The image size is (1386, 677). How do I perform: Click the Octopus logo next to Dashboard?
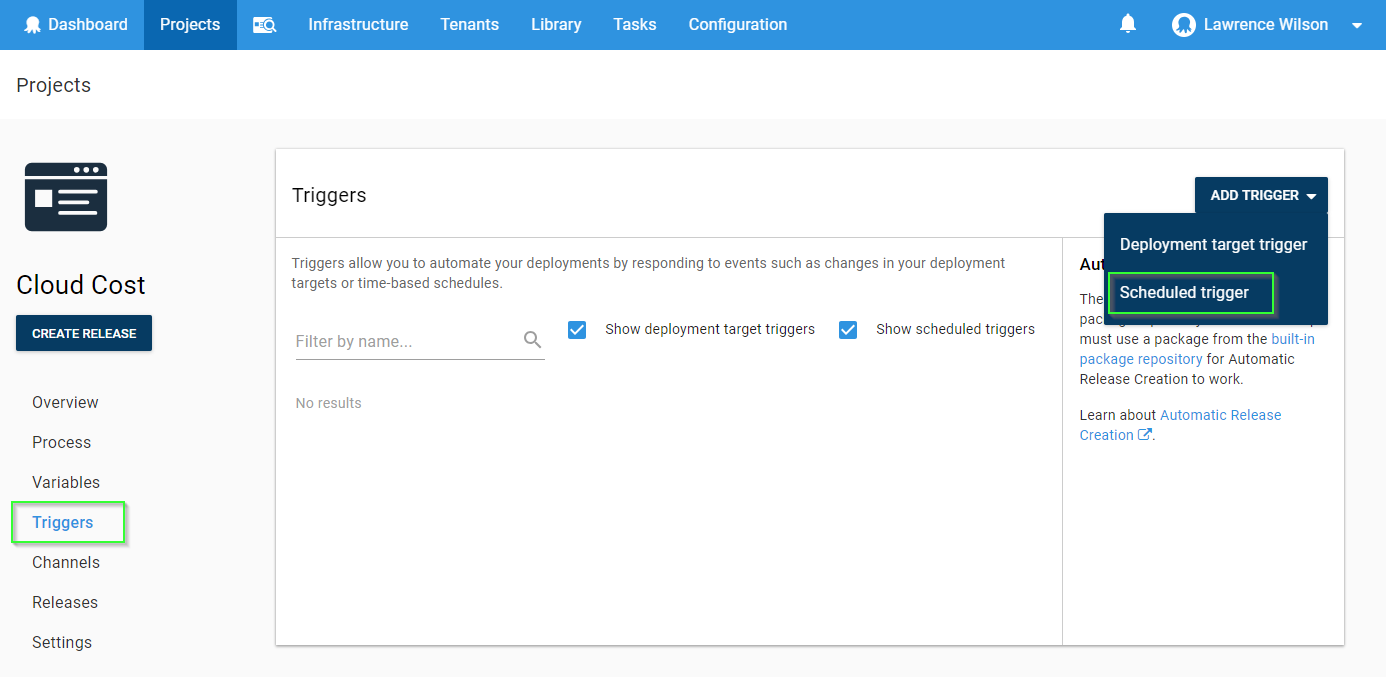click(x=33, y=25)
